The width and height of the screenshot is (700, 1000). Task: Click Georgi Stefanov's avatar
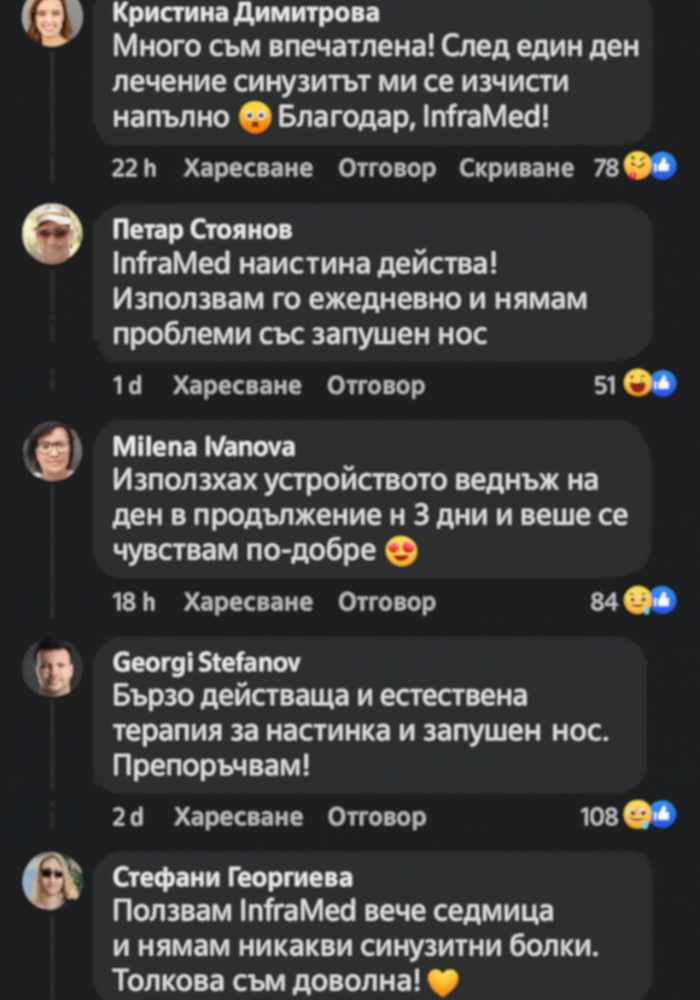click(x=53, y=668)
